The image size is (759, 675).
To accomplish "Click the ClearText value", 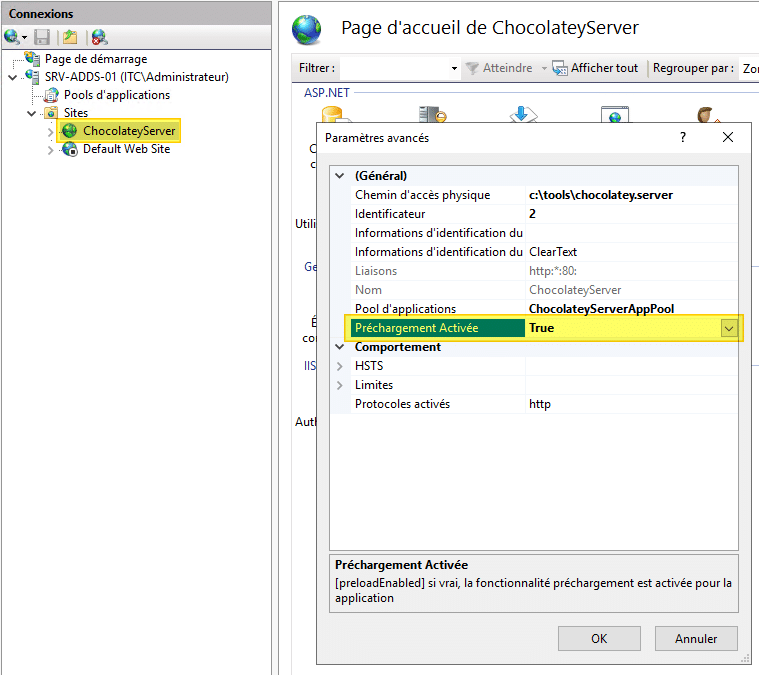I will pos(553,252).
